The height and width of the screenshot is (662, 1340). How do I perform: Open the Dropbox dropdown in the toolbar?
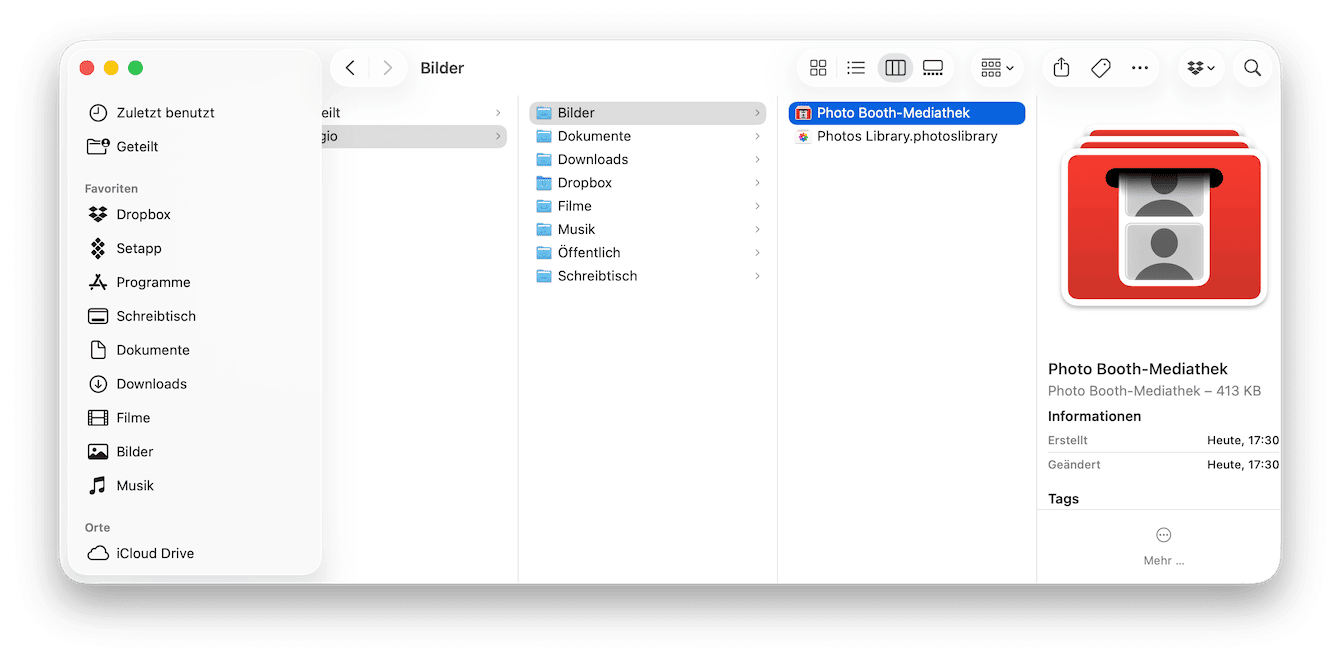pos(1201,67)
